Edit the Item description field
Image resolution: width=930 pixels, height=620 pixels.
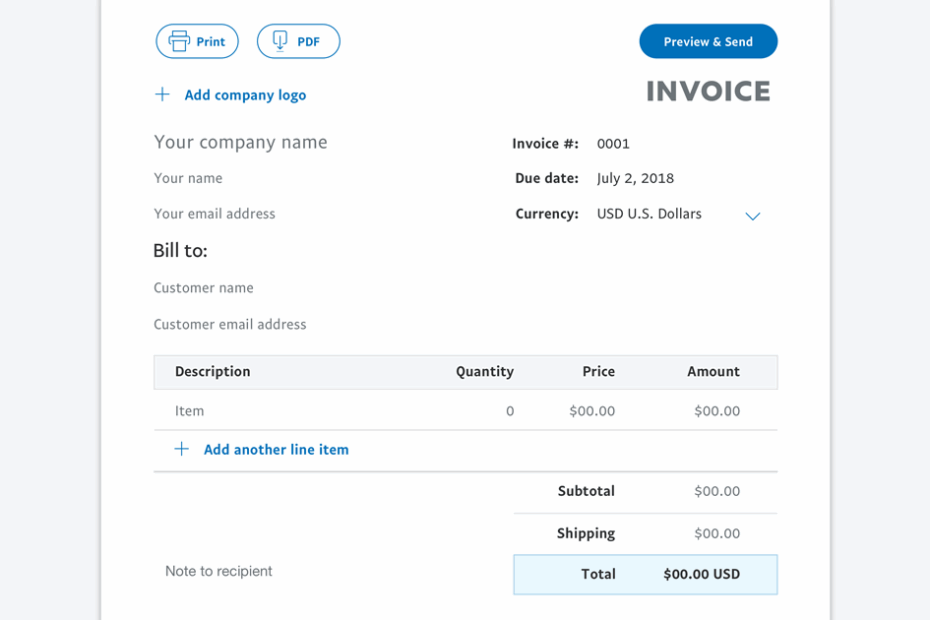(x=189, y=410)
